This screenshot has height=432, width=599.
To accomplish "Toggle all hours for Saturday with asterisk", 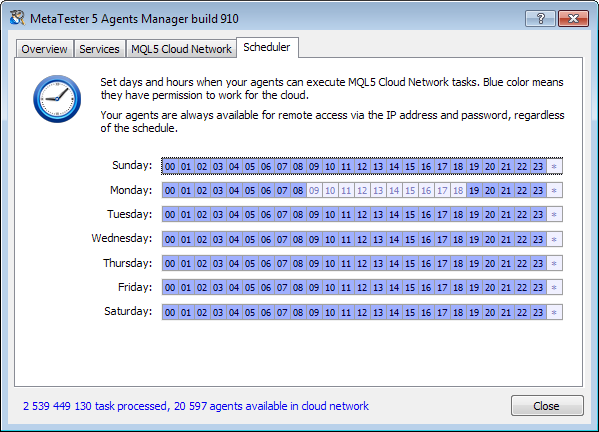I will coord(554,312).
